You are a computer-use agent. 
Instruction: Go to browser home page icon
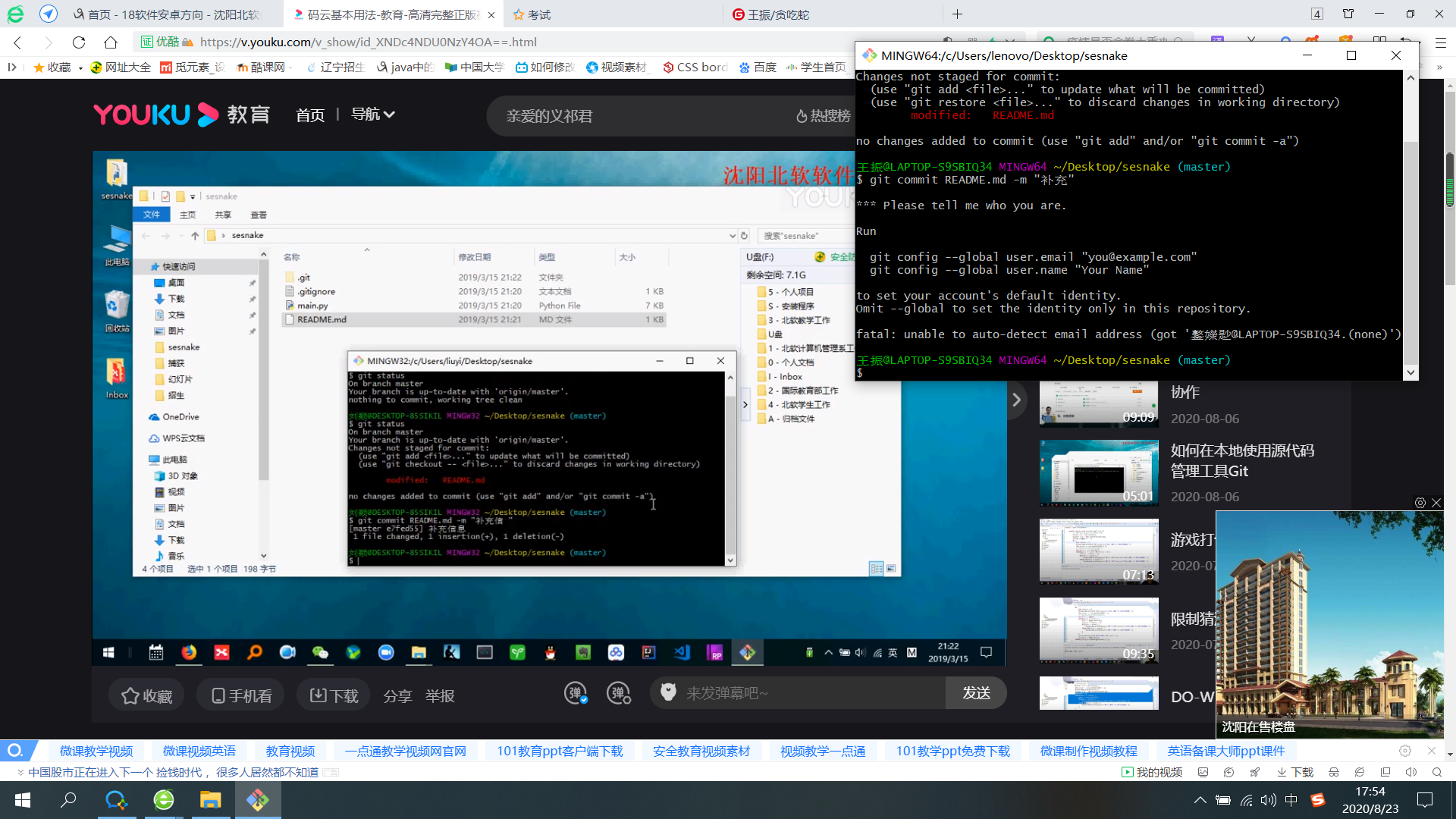[x=111, y=42]
